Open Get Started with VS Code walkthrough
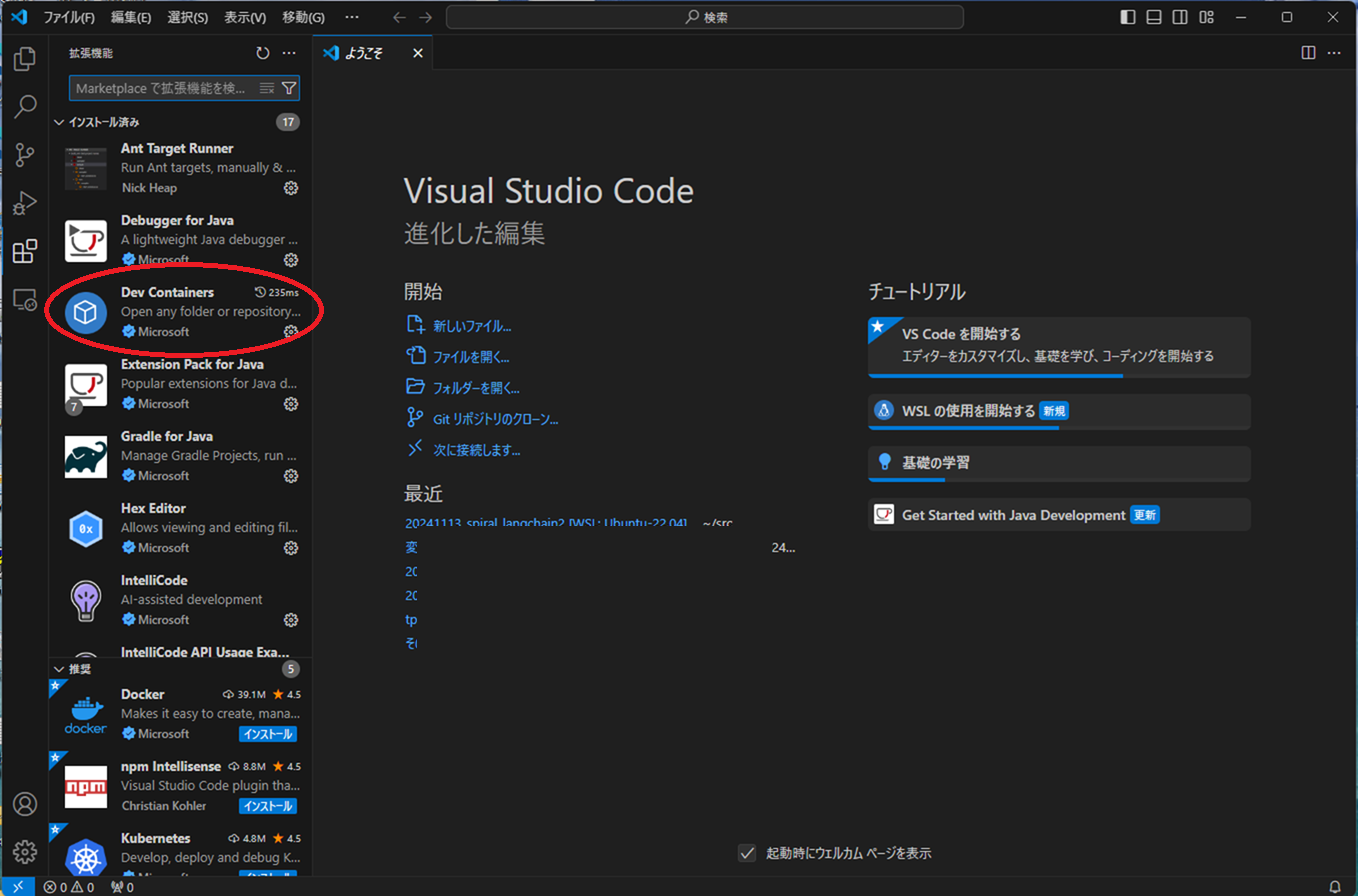 tap(1059, 347)
